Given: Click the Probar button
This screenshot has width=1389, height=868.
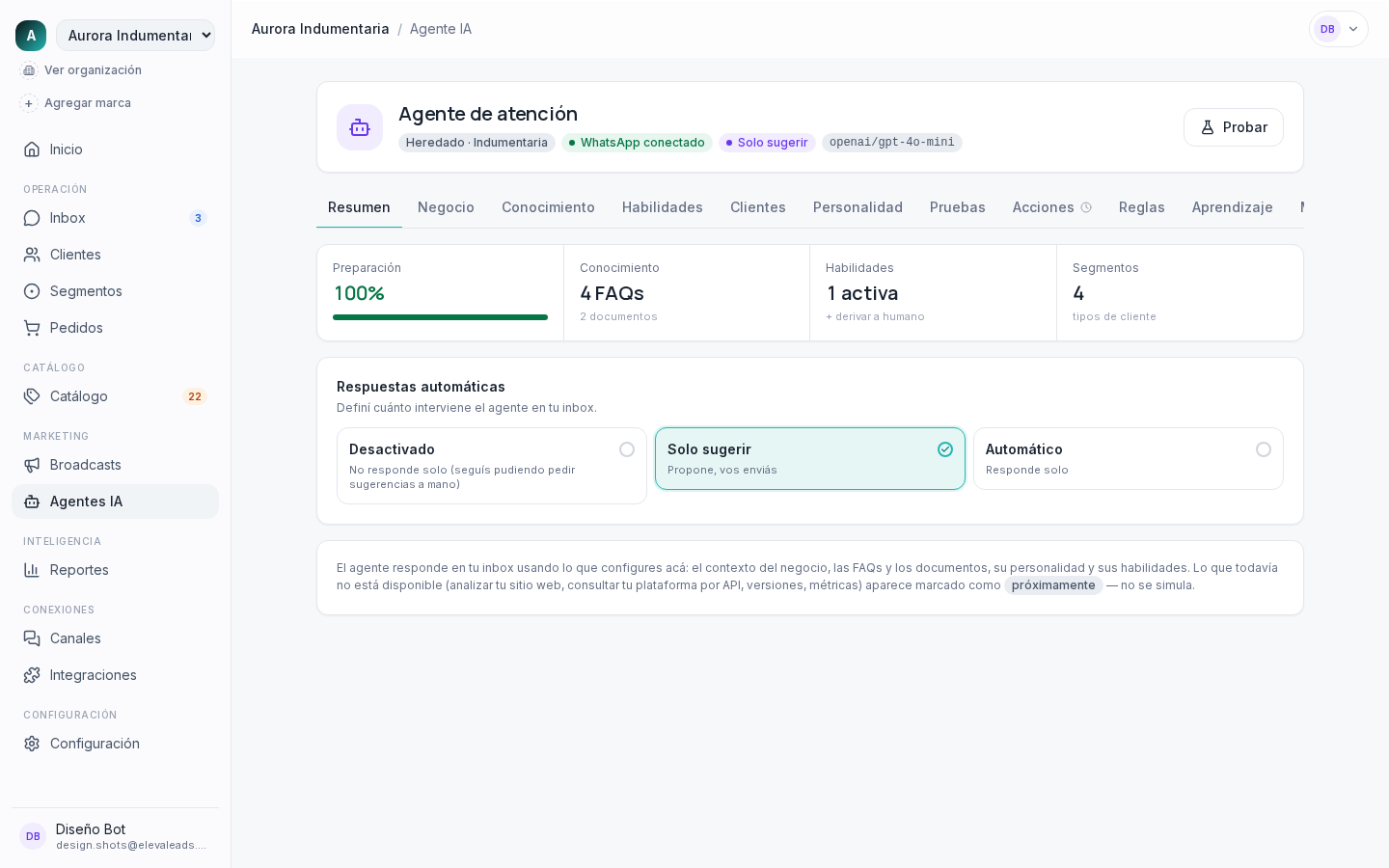Looking at the screenshot, I should pyautogui.click(x=1234, y=127).
